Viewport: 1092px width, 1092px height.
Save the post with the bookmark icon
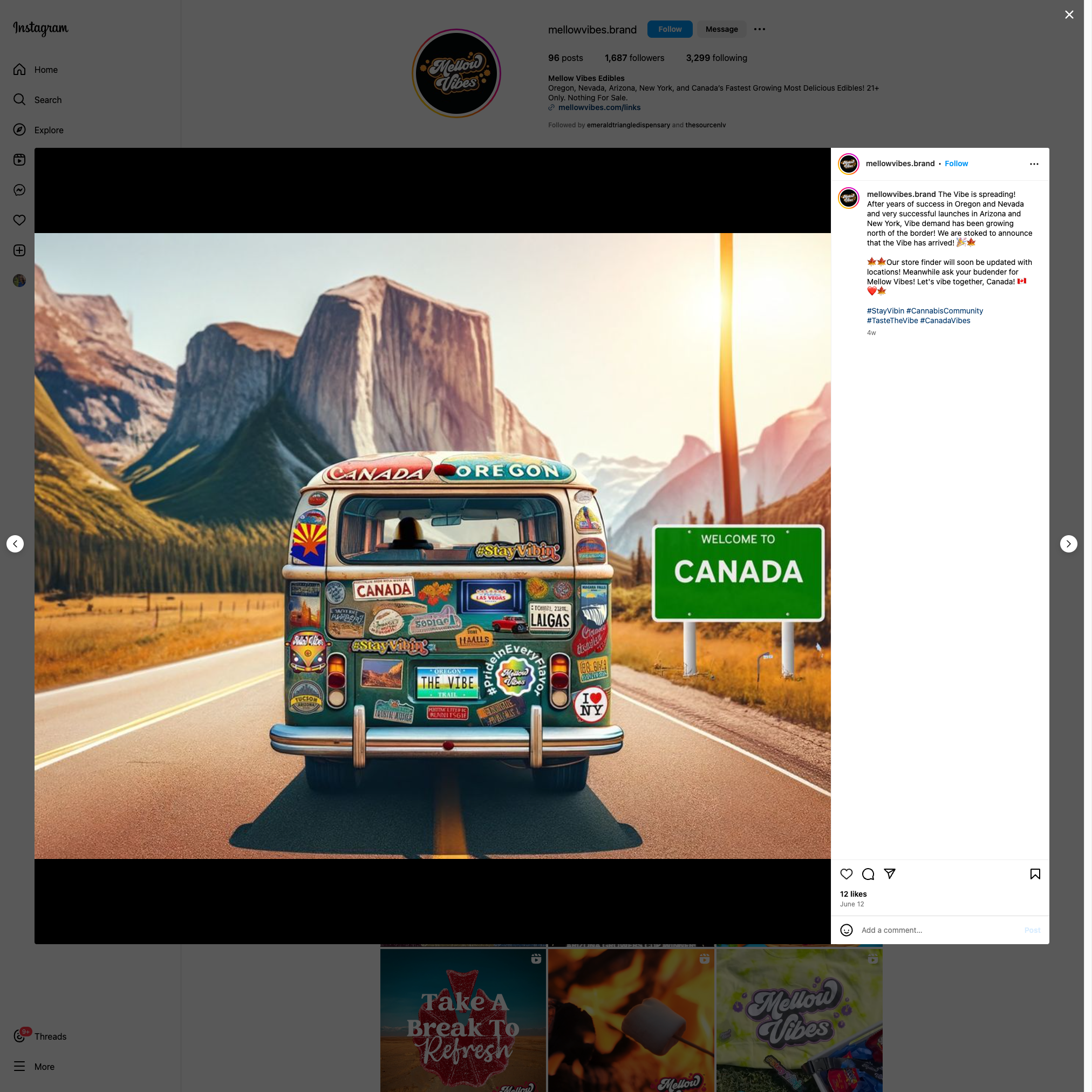(x=1035, y=874)
